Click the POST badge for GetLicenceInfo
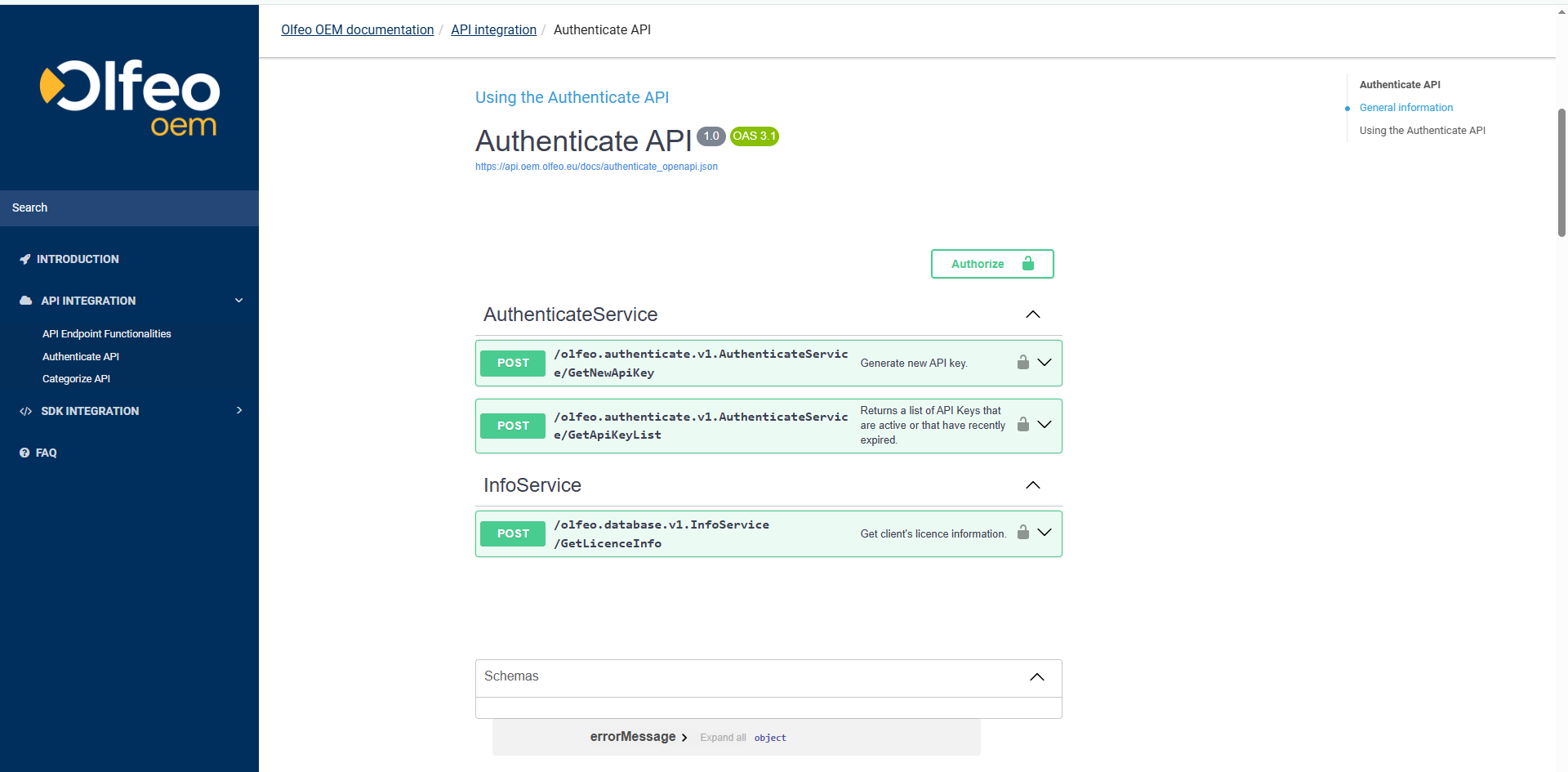Screen dimensions: 1568x772 [x=513, y=533]
